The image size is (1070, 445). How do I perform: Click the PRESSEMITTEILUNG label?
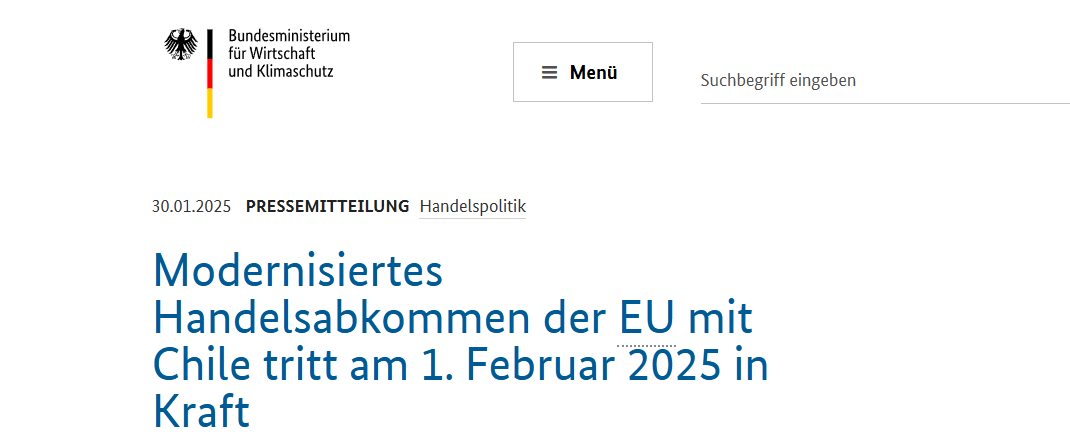(x=327, y=207)
